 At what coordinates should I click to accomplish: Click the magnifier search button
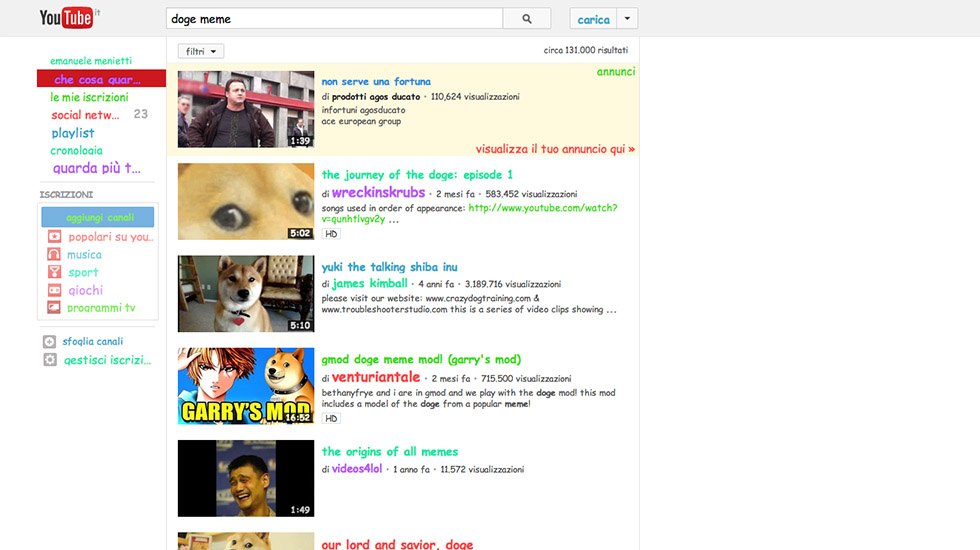pos(527,19)
